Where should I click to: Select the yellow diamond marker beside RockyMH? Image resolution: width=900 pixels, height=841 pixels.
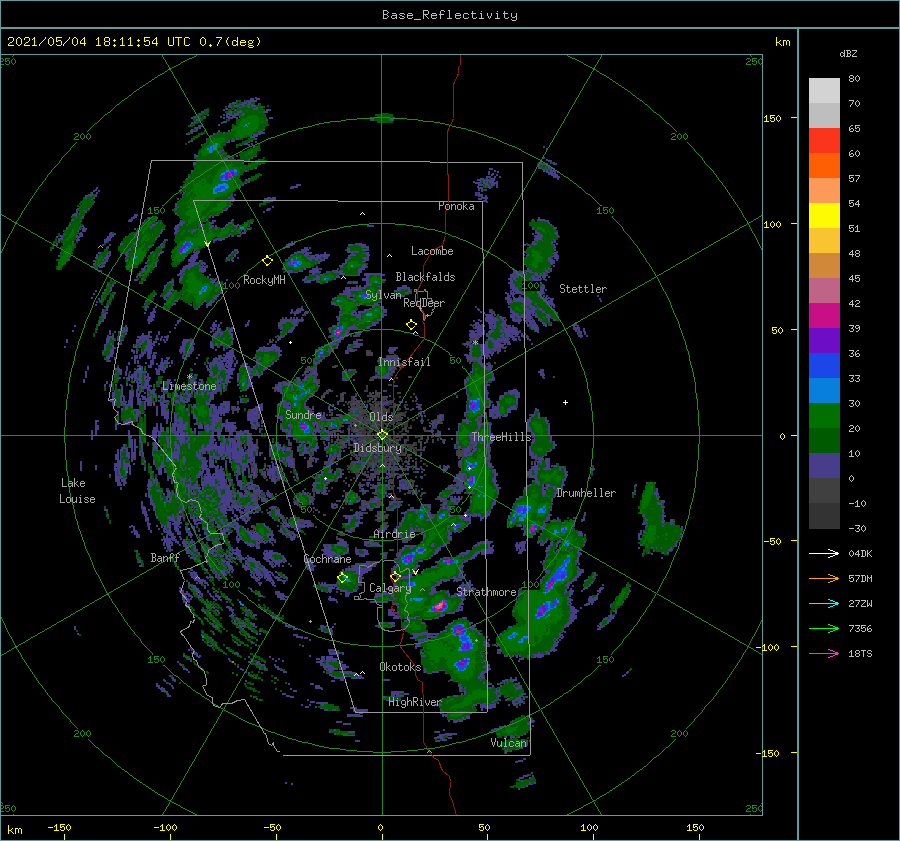[x=267, y=261]
